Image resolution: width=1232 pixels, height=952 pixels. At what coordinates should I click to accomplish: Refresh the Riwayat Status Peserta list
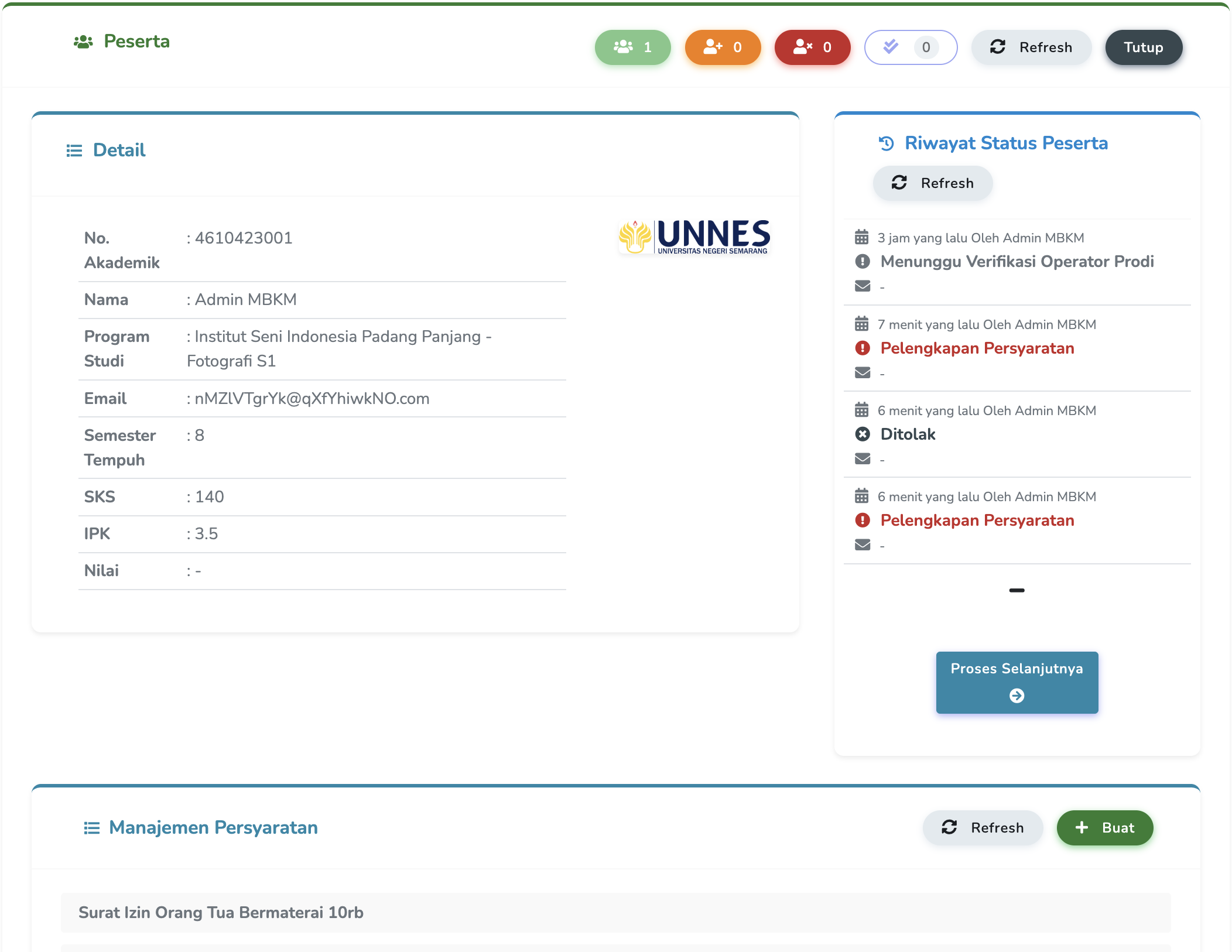tap(933, 183)
